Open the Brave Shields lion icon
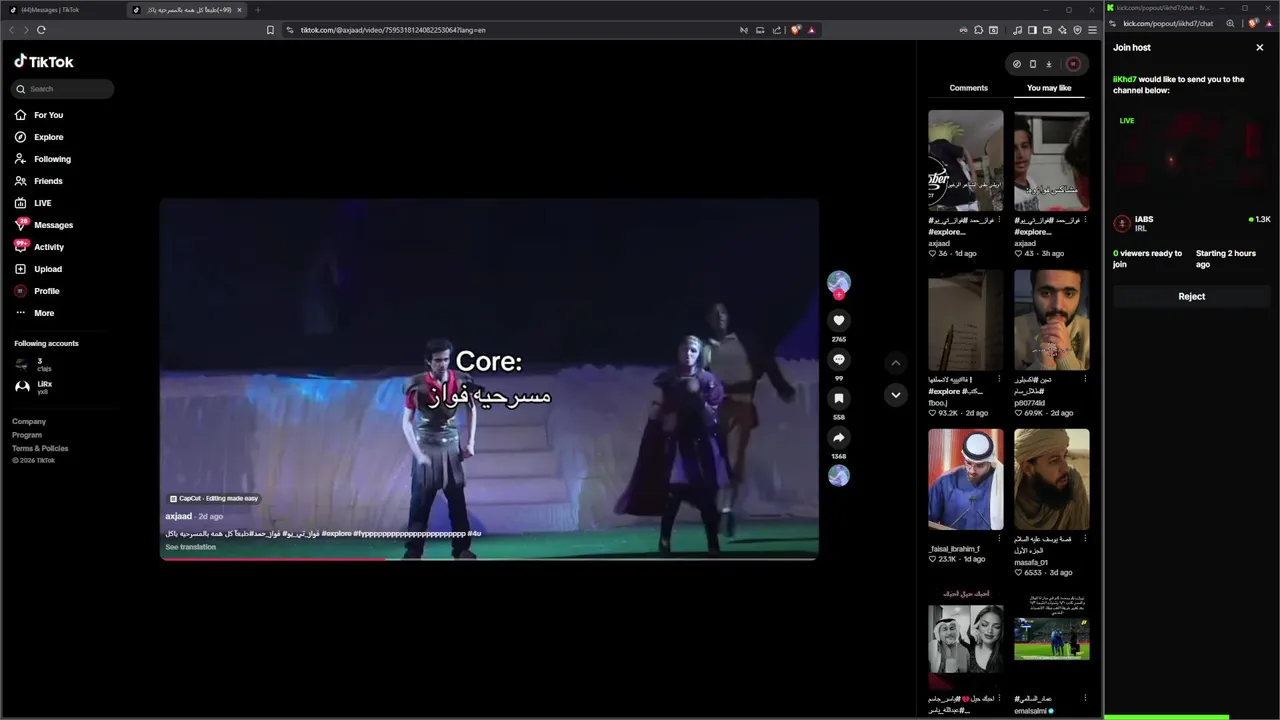1280x720 pixels. click(x=796, y=30)
